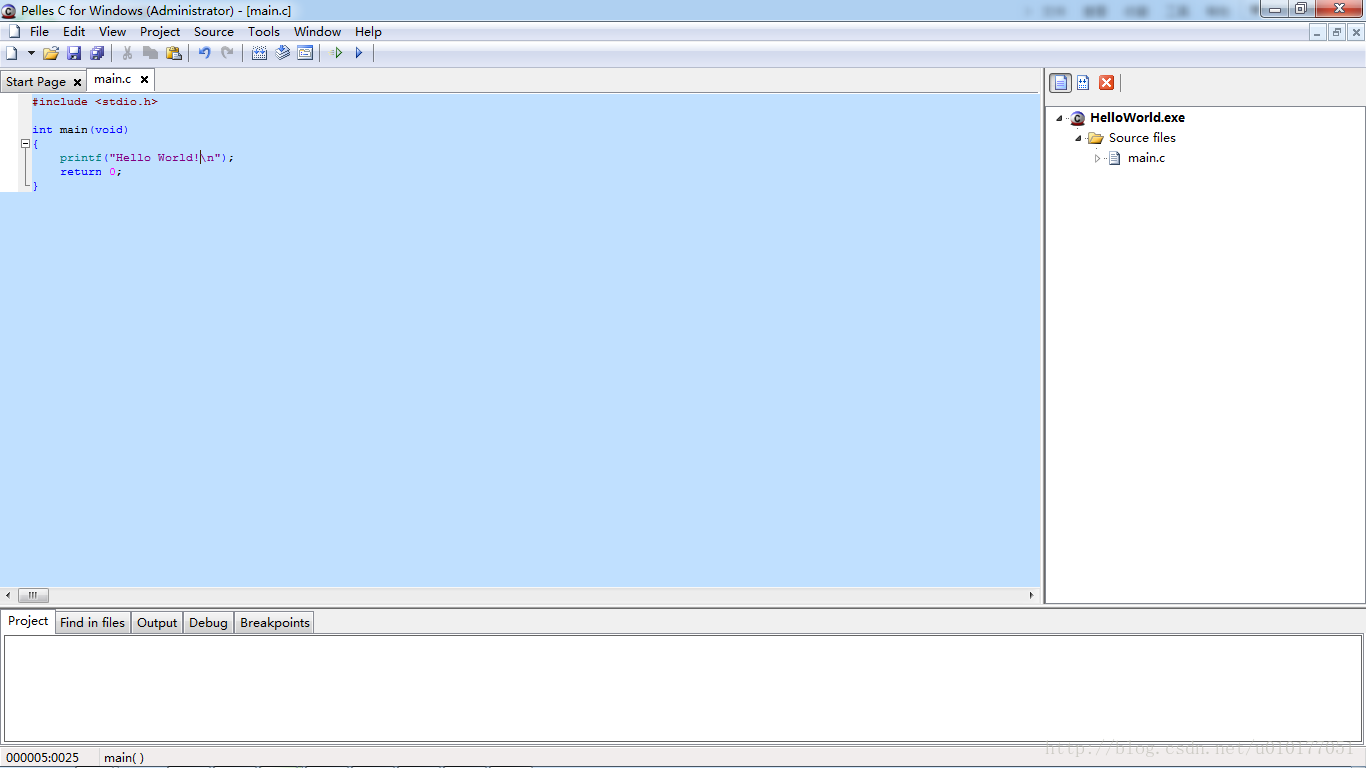The width and height of the screenshot is (1366, 768).
Task: Undo the last edit with the blue arrow
Action: pyautogui.click(x=204, y=53)
